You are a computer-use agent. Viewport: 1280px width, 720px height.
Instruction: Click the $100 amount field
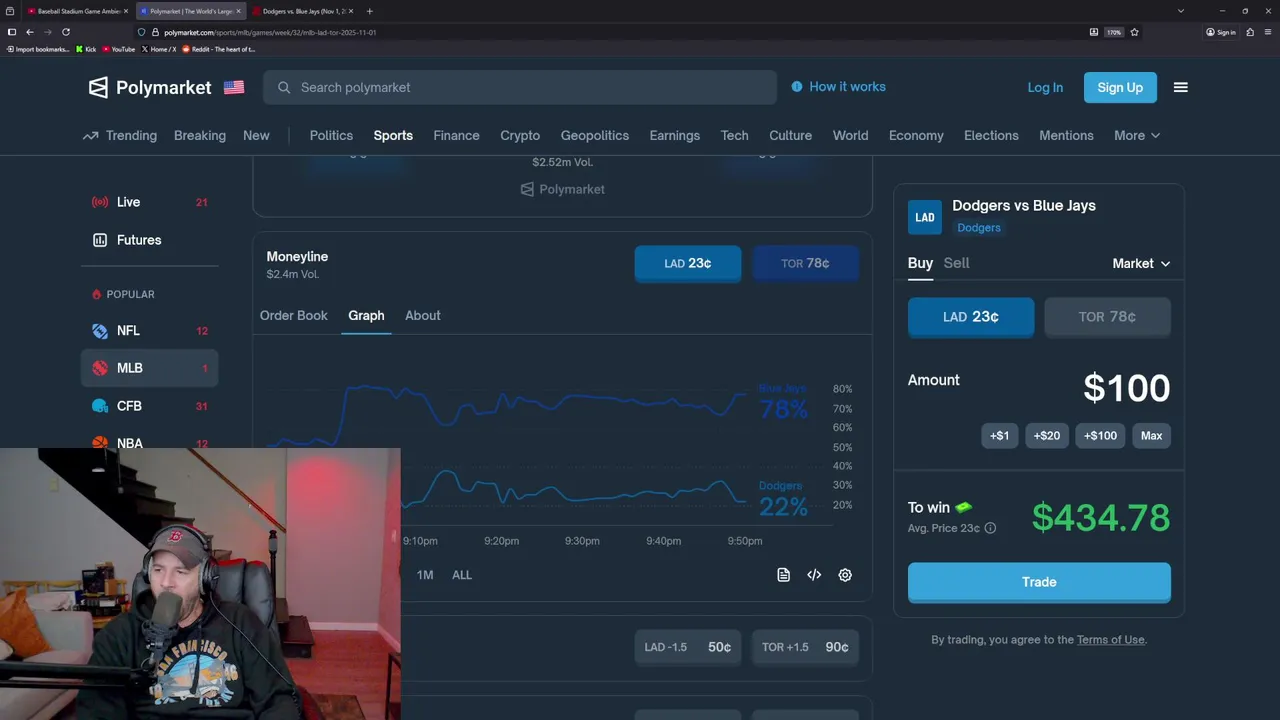(1126, 388)
